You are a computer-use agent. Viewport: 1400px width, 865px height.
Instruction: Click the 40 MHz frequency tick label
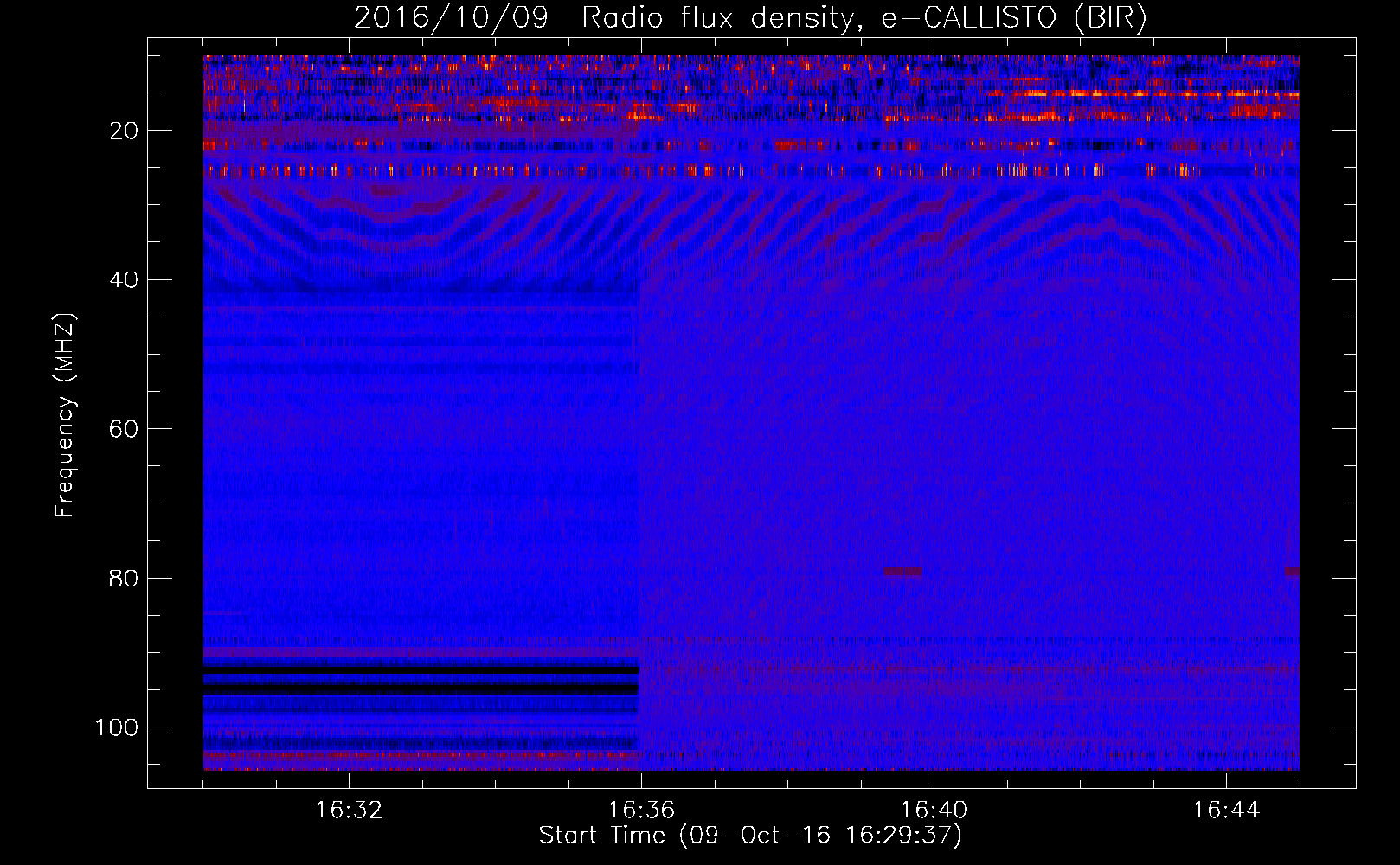point(124,280)
